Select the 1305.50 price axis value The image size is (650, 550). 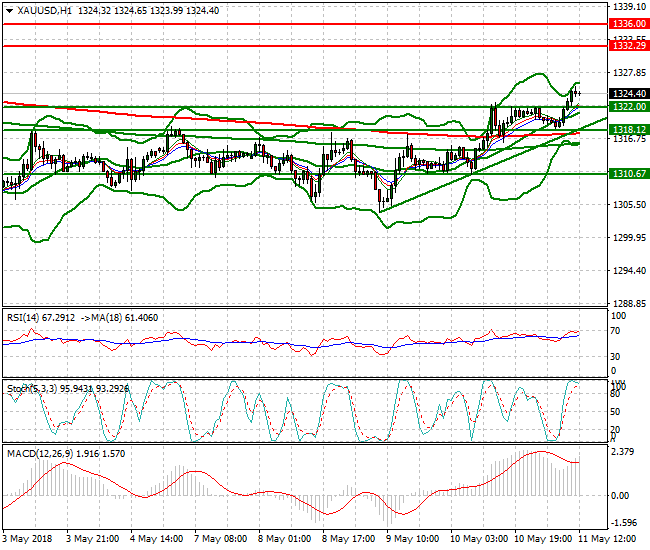[629, 205]
